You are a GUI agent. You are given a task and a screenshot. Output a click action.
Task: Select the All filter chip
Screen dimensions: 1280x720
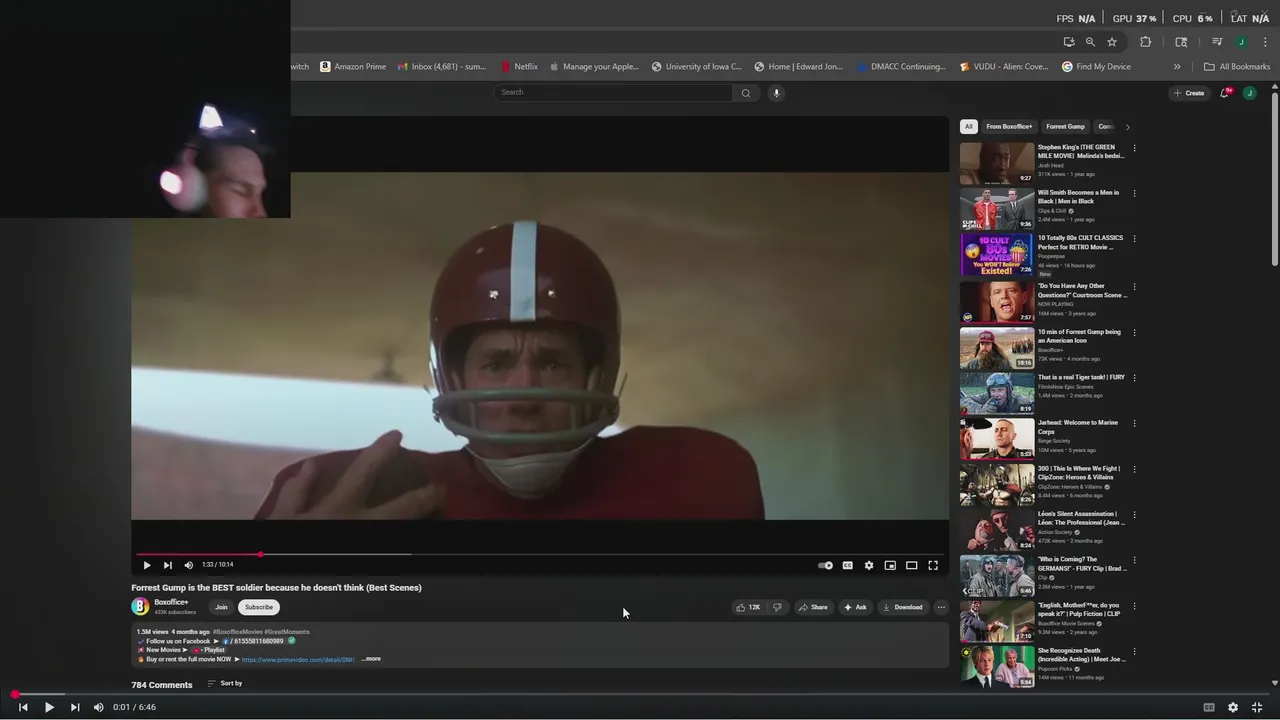click(968, 127)
